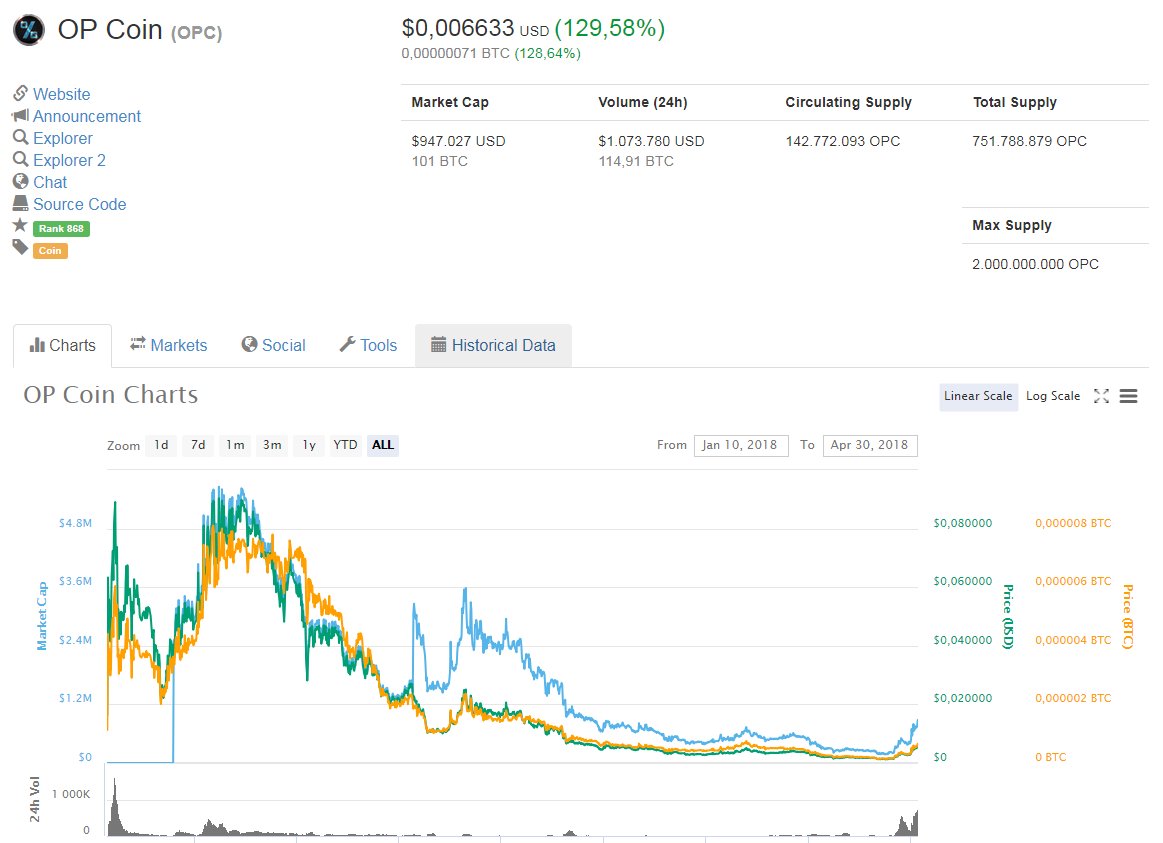
Task: Open the To date picker
Action: [x=870, y=445]
